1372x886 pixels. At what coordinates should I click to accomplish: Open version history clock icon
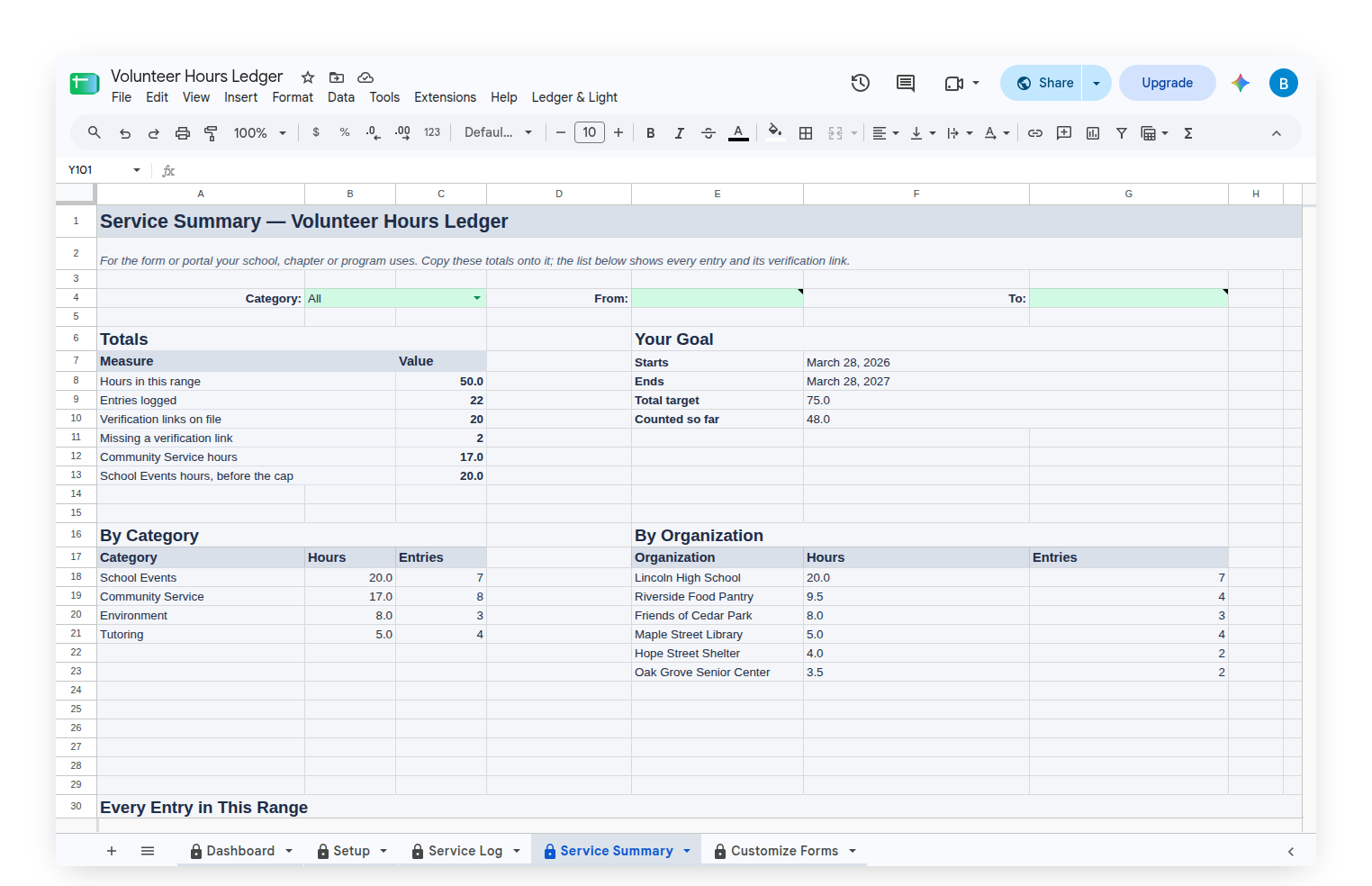point(860,83)
